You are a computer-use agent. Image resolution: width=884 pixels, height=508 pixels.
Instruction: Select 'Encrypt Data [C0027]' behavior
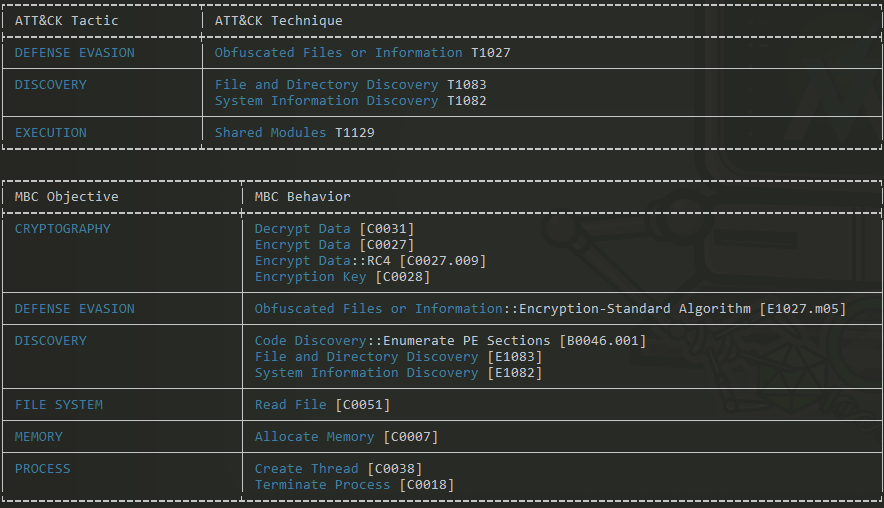coord(334,245)
